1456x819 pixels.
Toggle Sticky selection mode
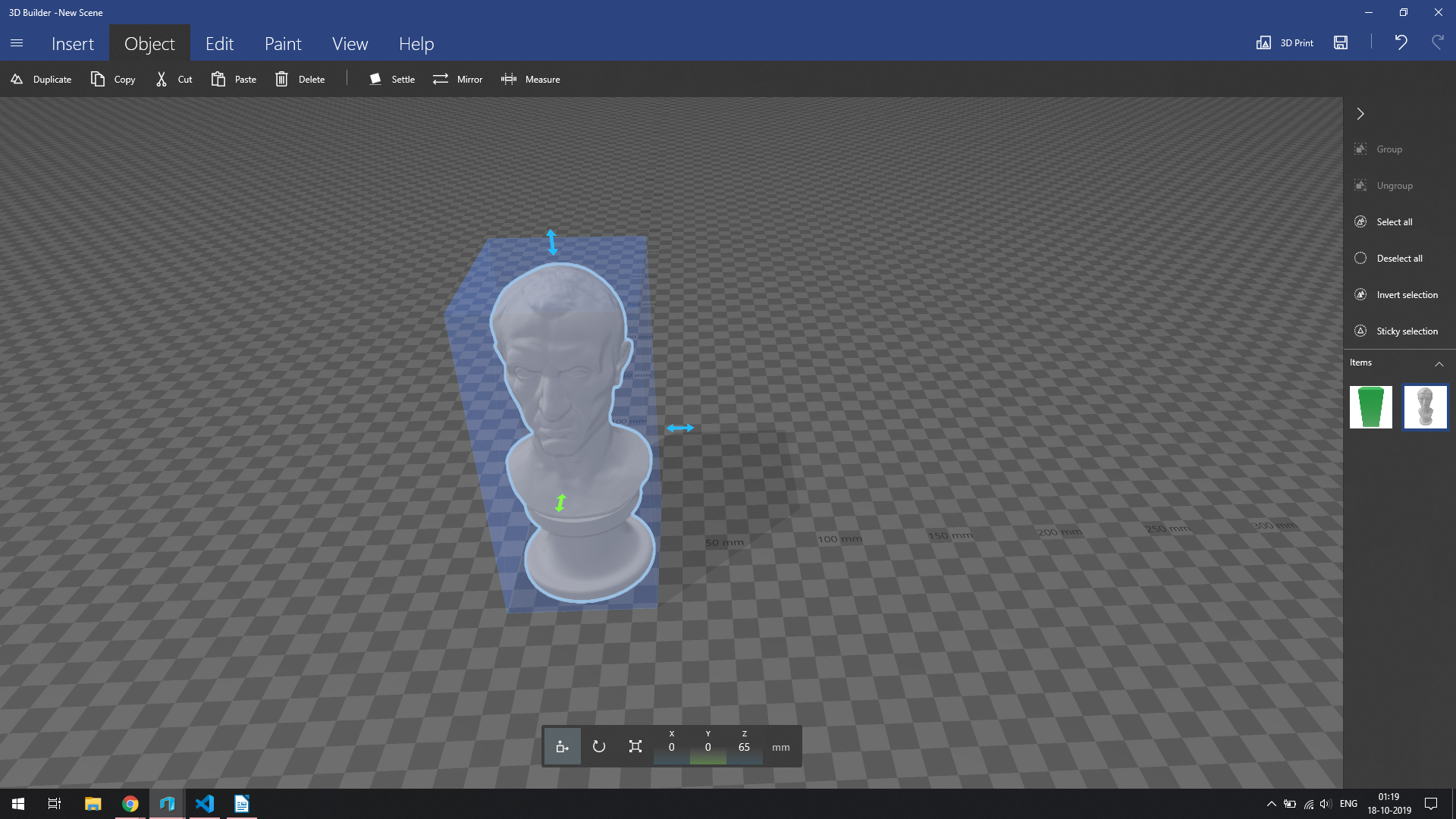point(1395,331)
